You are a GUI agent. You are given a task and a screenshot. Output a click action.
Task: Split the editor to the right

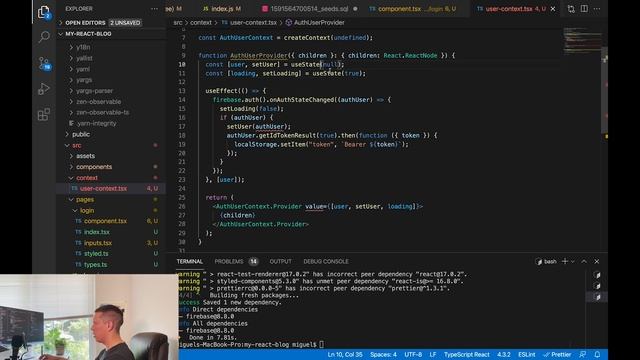pos(584,9)
